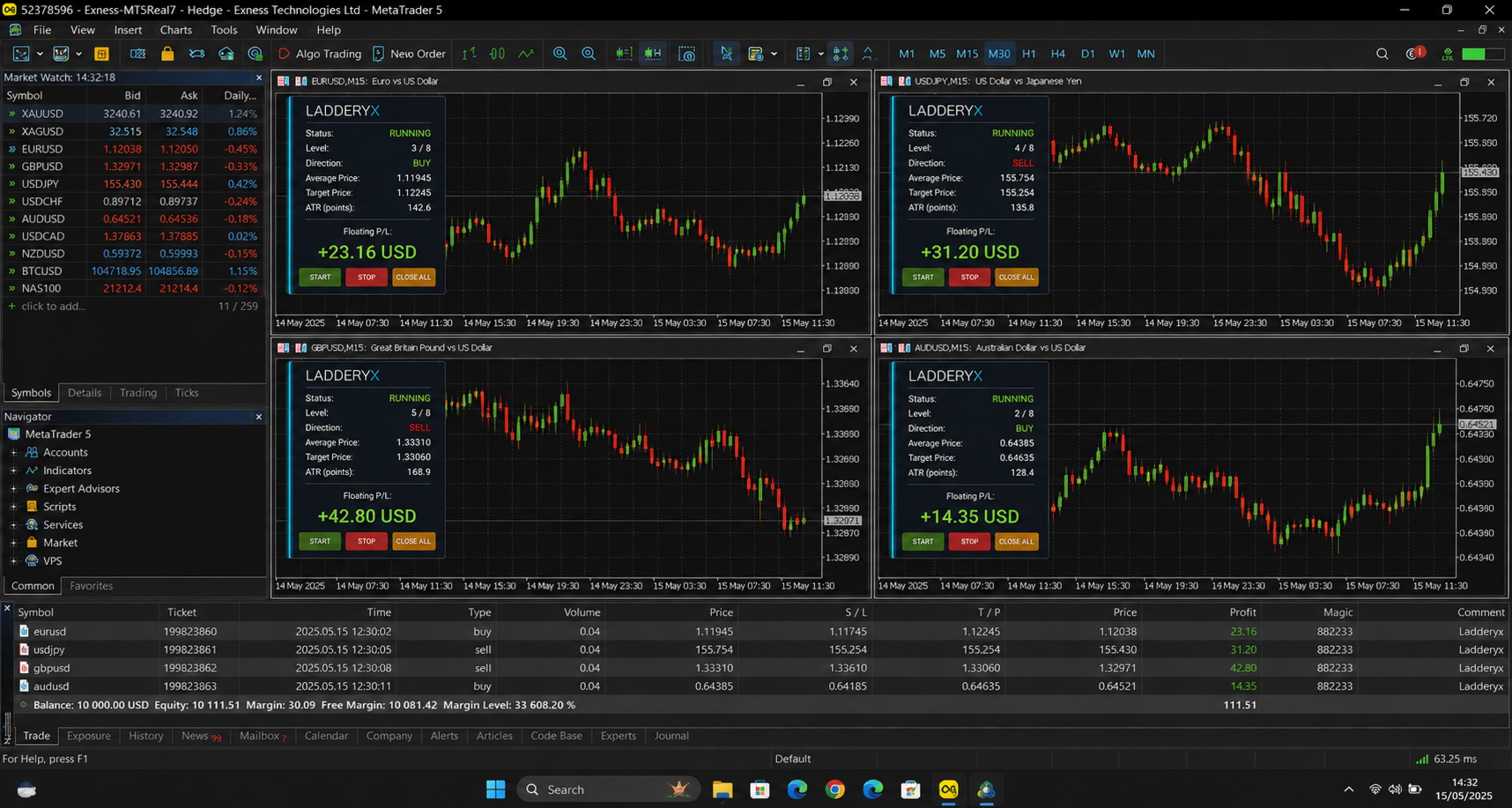Open the Insert menu
The height and width of the screenshot is (808, 1512).
[128, 30]
